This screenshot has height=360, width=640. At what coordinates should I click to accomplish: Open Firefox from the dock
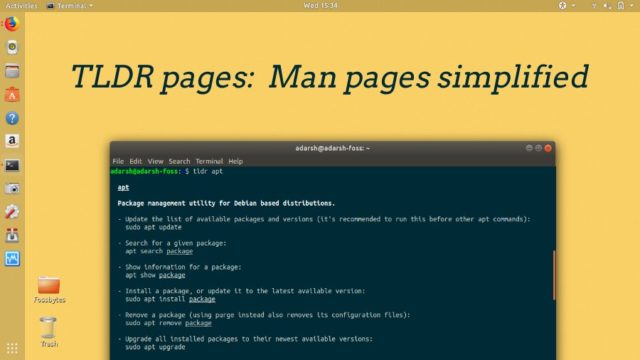[12, 24]
